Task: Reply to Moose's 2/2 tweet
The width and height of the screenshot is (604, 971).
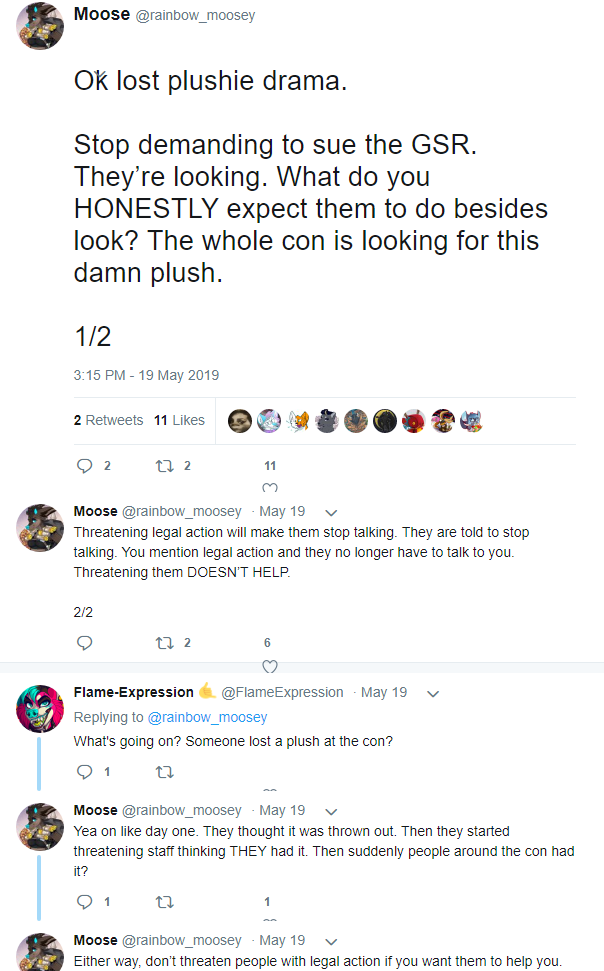Action: pyautogui.click(x=85, y=642)
